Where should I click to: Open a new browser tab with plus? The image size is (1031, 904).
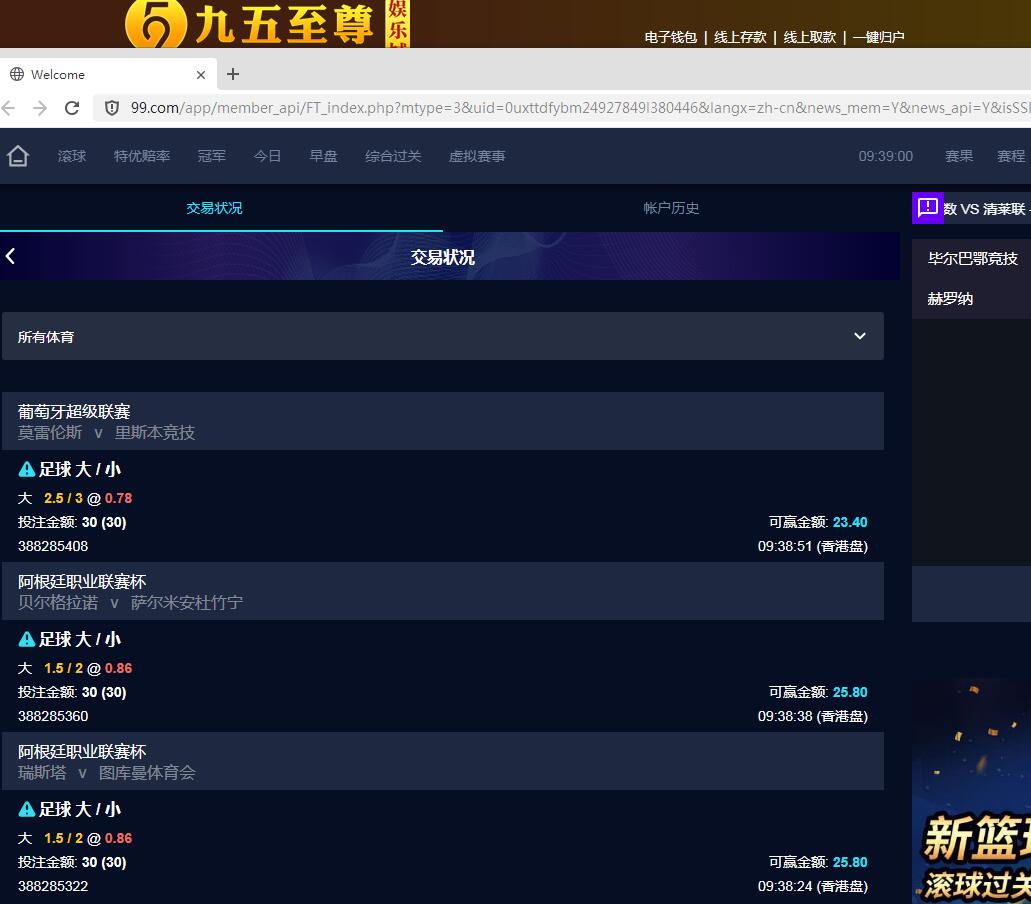pos(233,74)
